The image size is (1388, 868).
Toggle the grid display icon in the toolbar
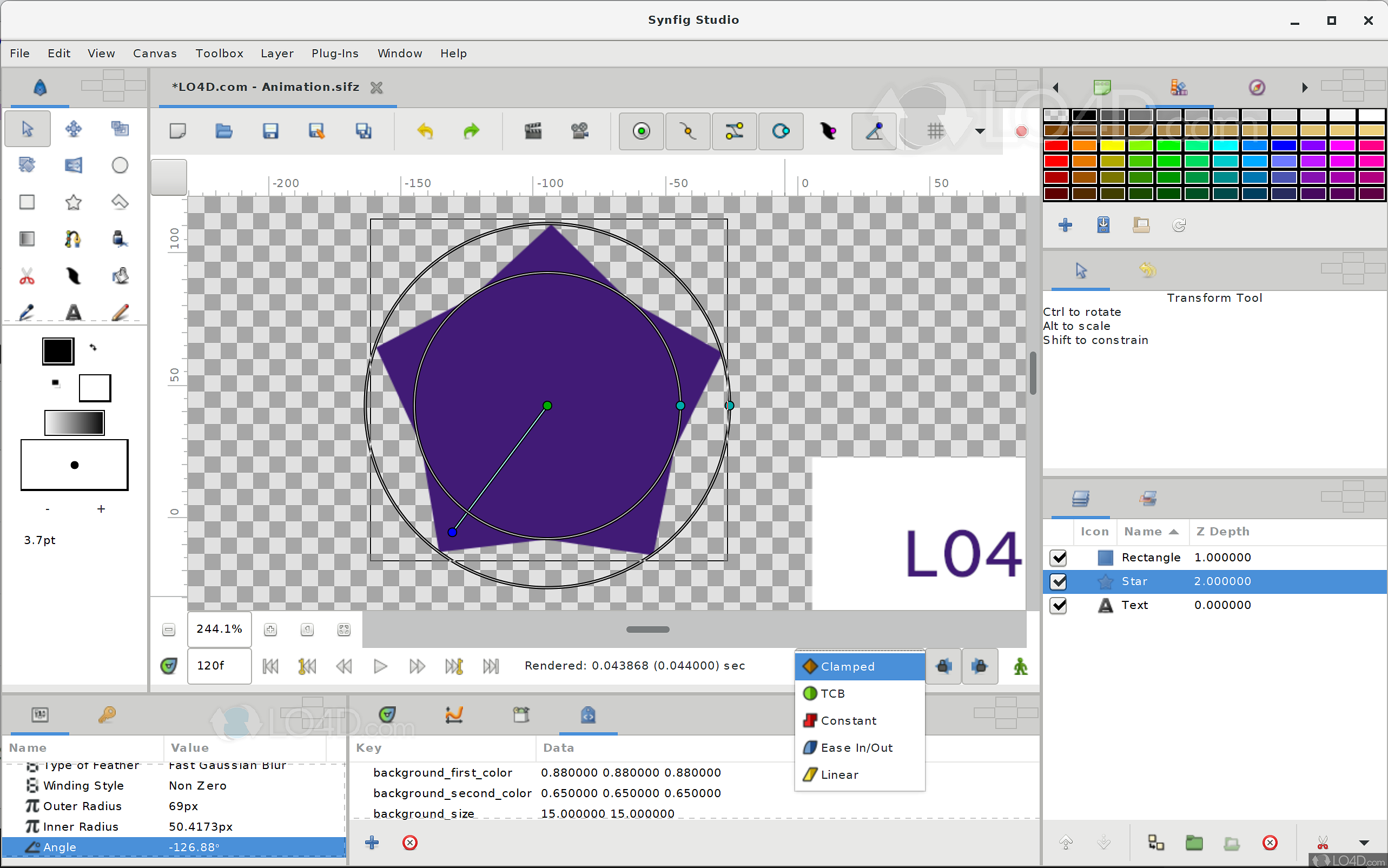point(936,131)
